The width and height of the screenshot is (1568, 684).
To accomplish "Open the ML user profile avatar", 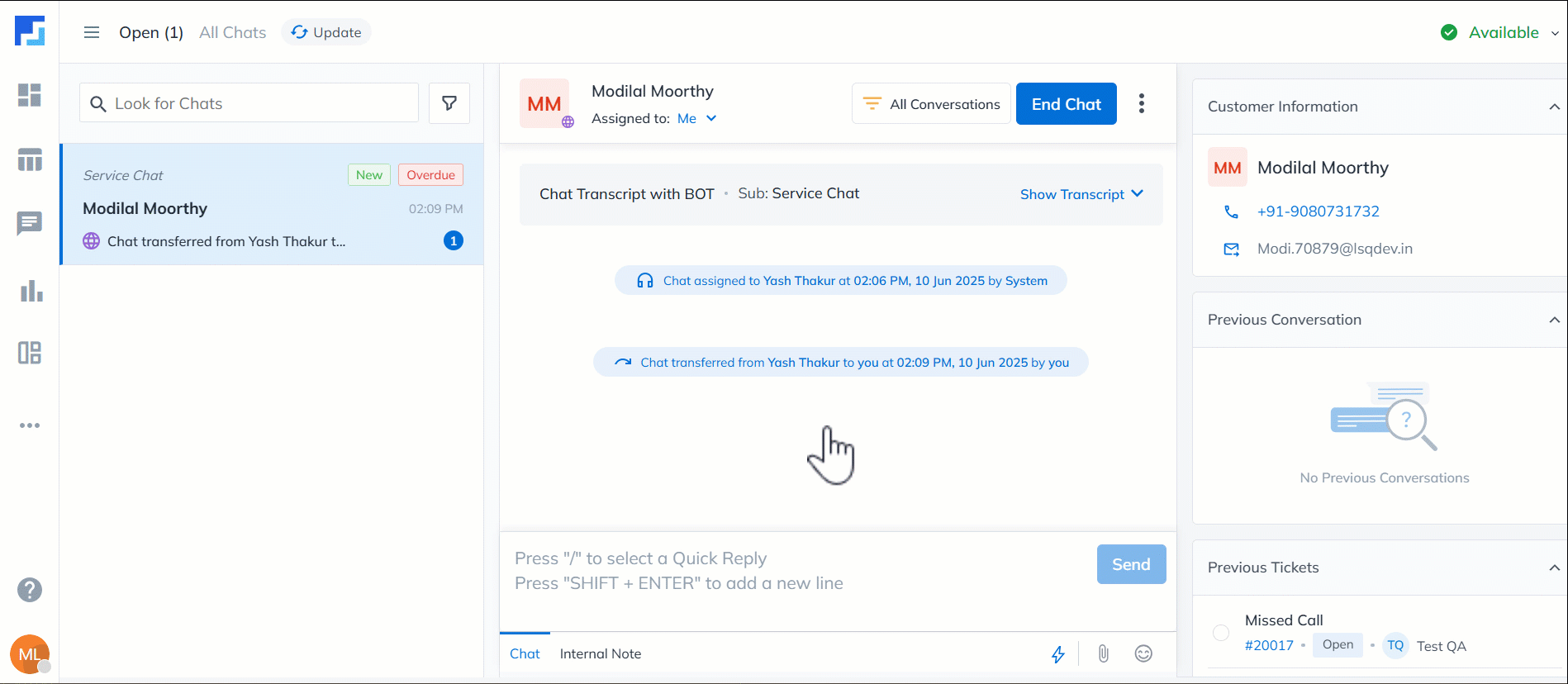I will 30,654.
